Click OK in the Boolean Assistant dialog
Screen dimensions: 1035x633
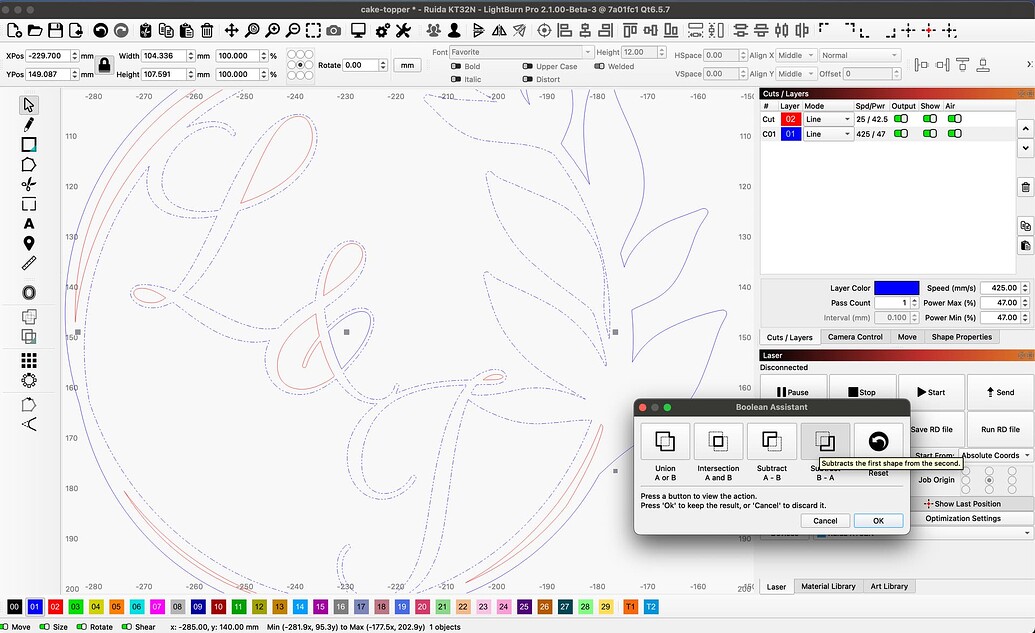coord(878,520)
